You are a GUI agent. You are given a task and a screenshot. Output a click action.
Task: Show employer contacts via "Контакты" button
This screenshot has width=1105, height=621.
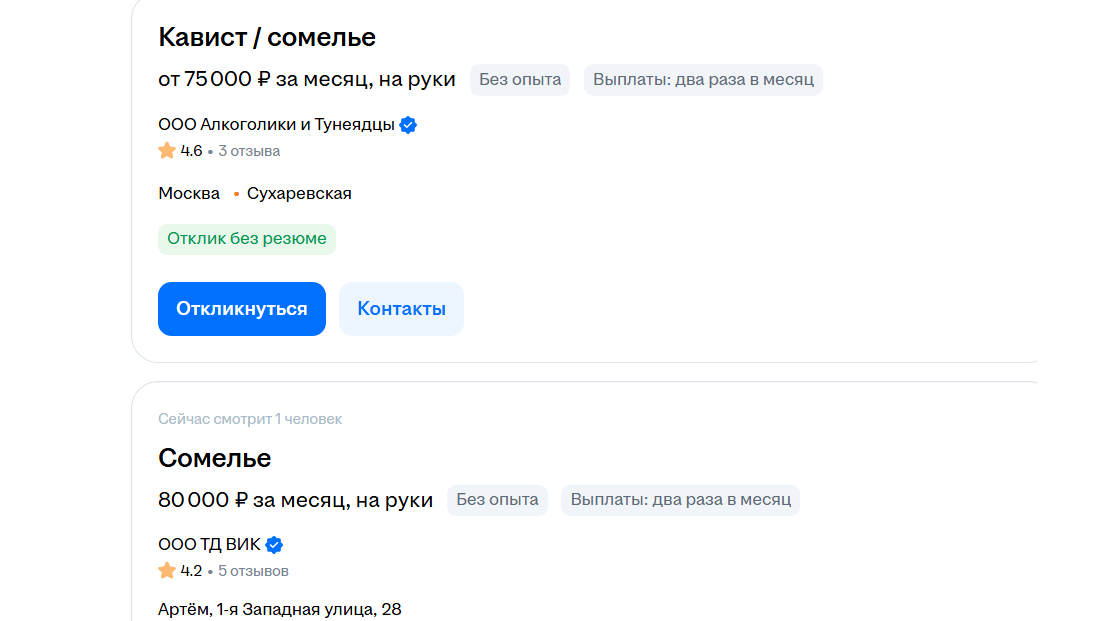pos(401,309)
